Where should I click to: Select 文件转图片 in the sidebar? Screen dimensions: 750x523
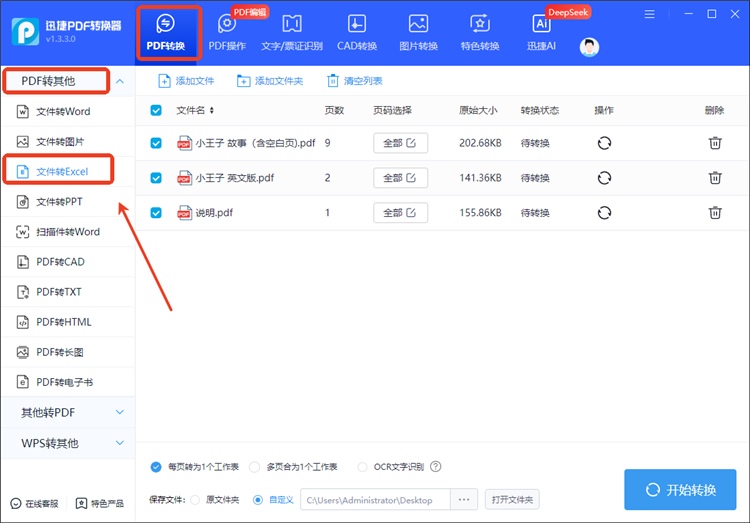click(67, 142)
